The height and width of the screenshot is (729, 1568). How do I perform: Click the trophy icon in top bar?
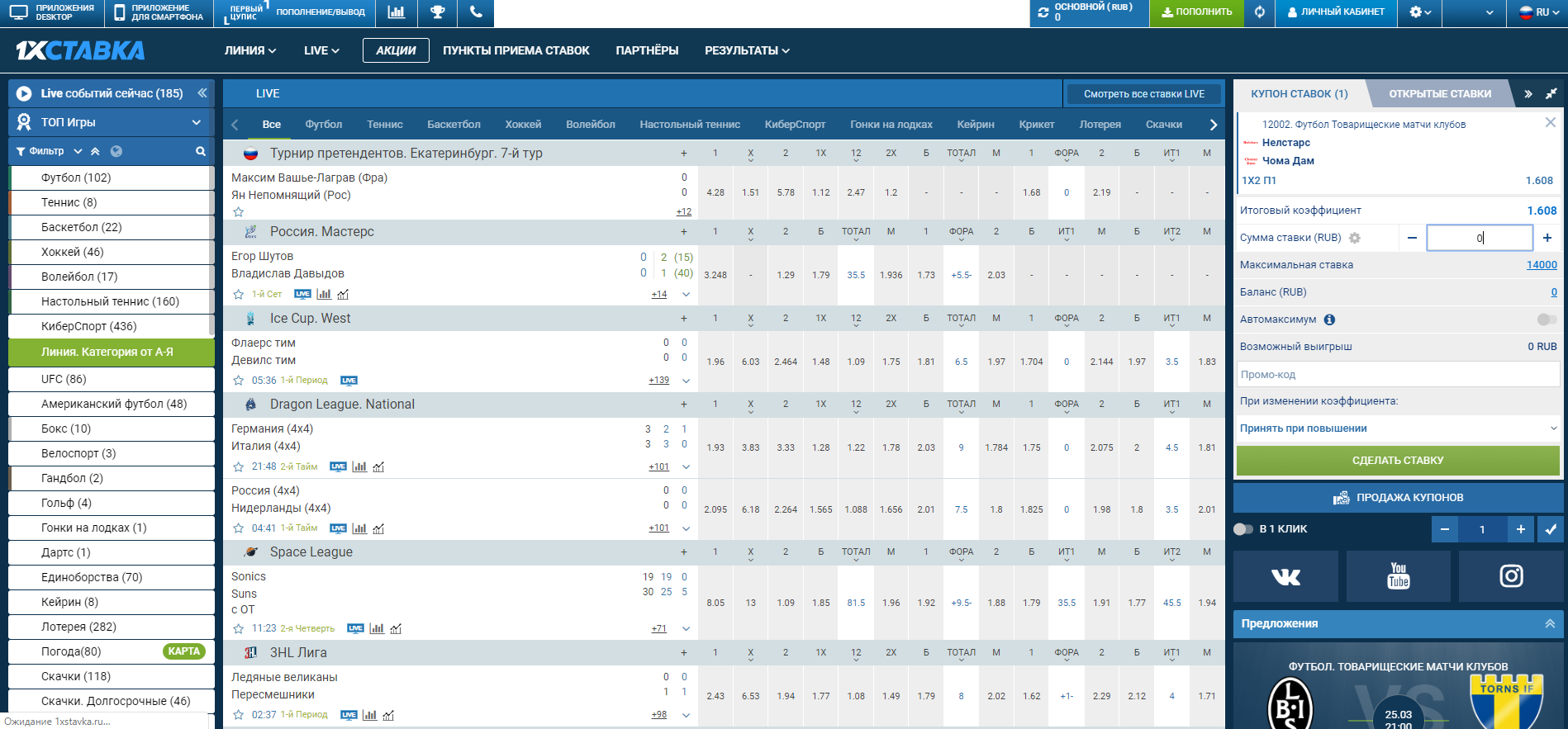pyautogui.click(x=437, y=12)
